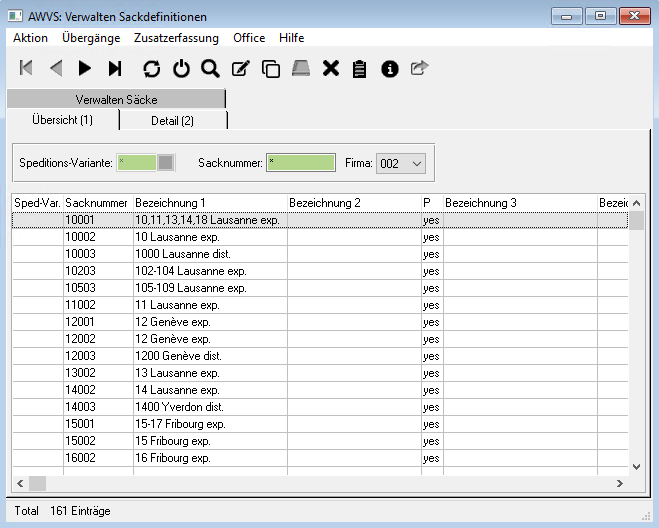Jump to the last record
This screenshot has height=528, width=659.
pyautogui.click(x=115, y=68)
